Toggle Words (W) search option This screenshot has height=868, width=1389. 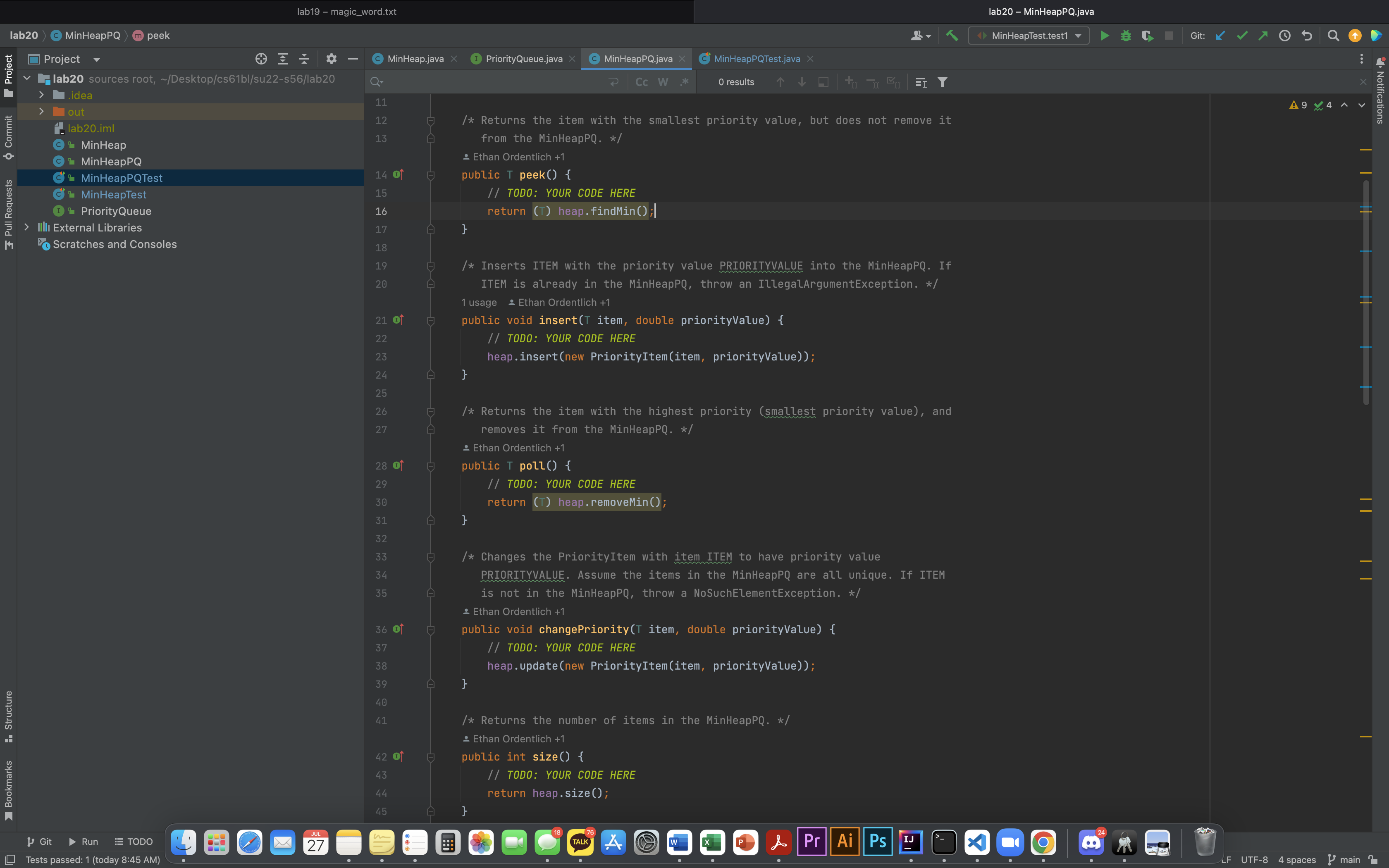point(663,82)
